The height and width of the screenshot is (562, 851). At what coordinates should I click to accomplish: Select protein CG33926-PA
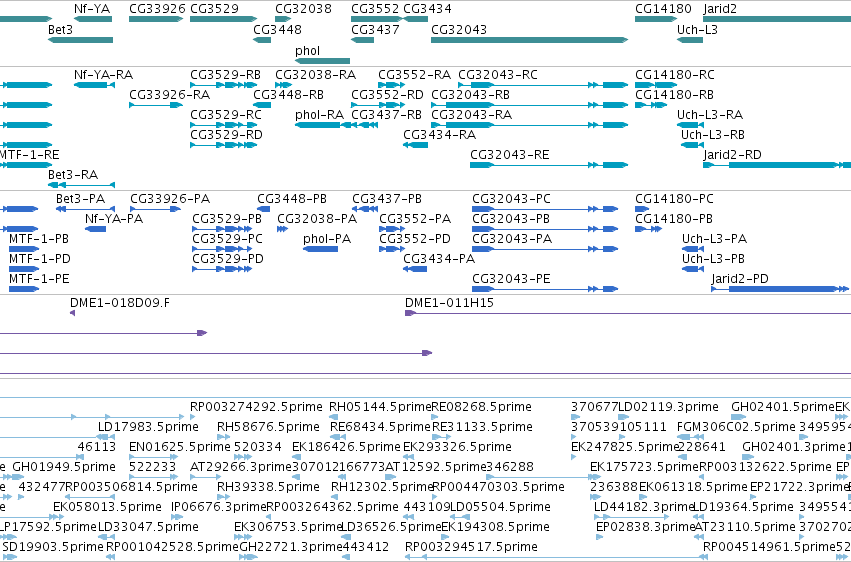(x=170, y=199)
